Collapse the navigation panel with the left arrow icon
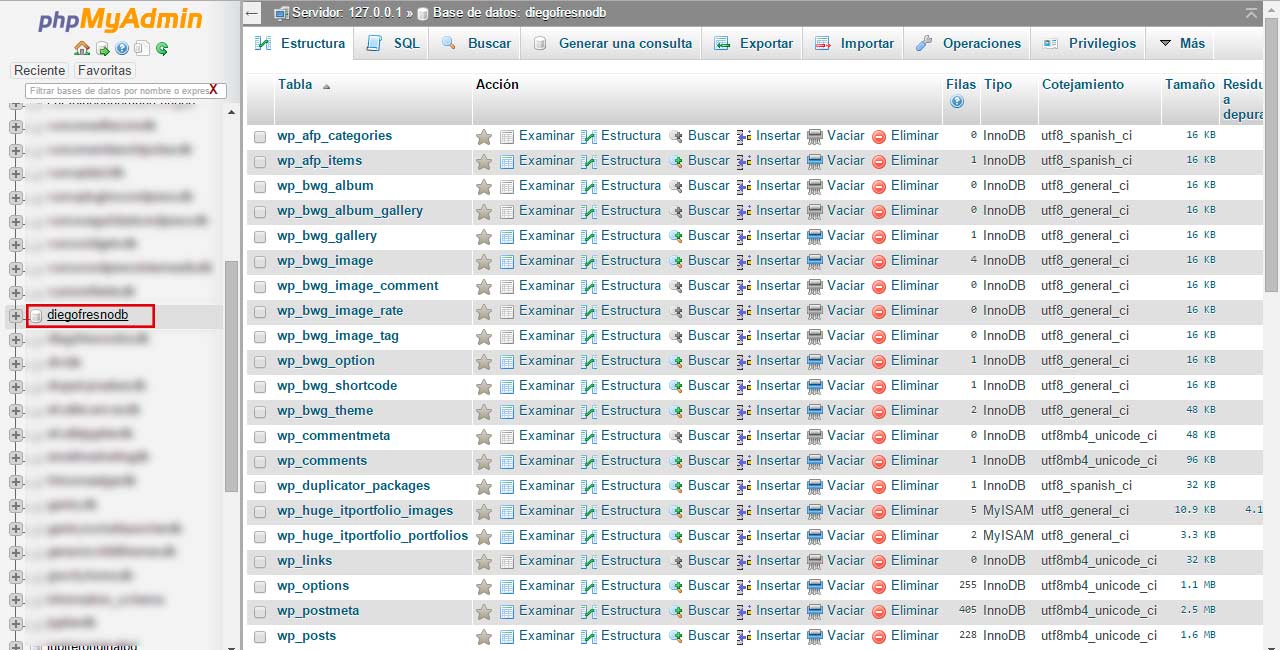1280x650 pixels. pyautogui.click(x=251, y=13)
